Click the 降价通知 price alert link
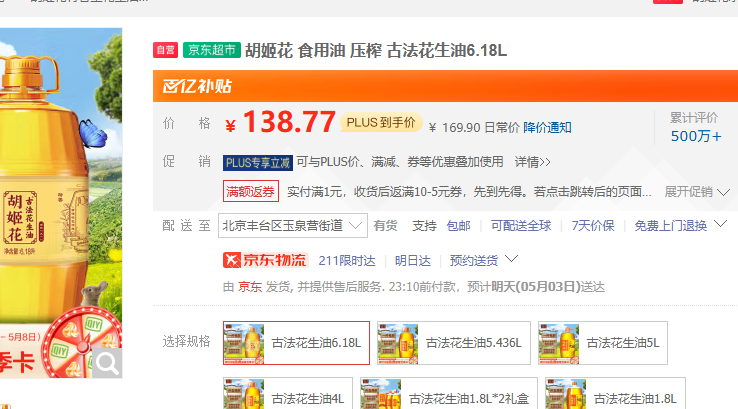The image size is (738, 409). tap(548, 127)
